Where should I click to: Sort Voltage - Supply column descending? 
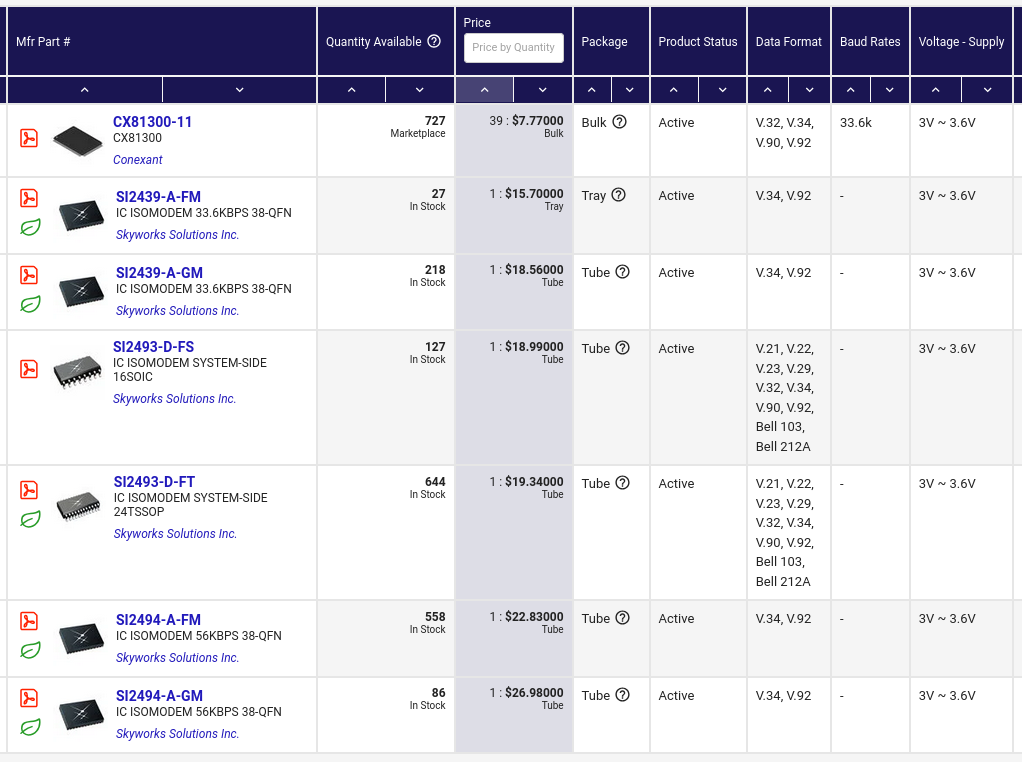coord(988,90)
